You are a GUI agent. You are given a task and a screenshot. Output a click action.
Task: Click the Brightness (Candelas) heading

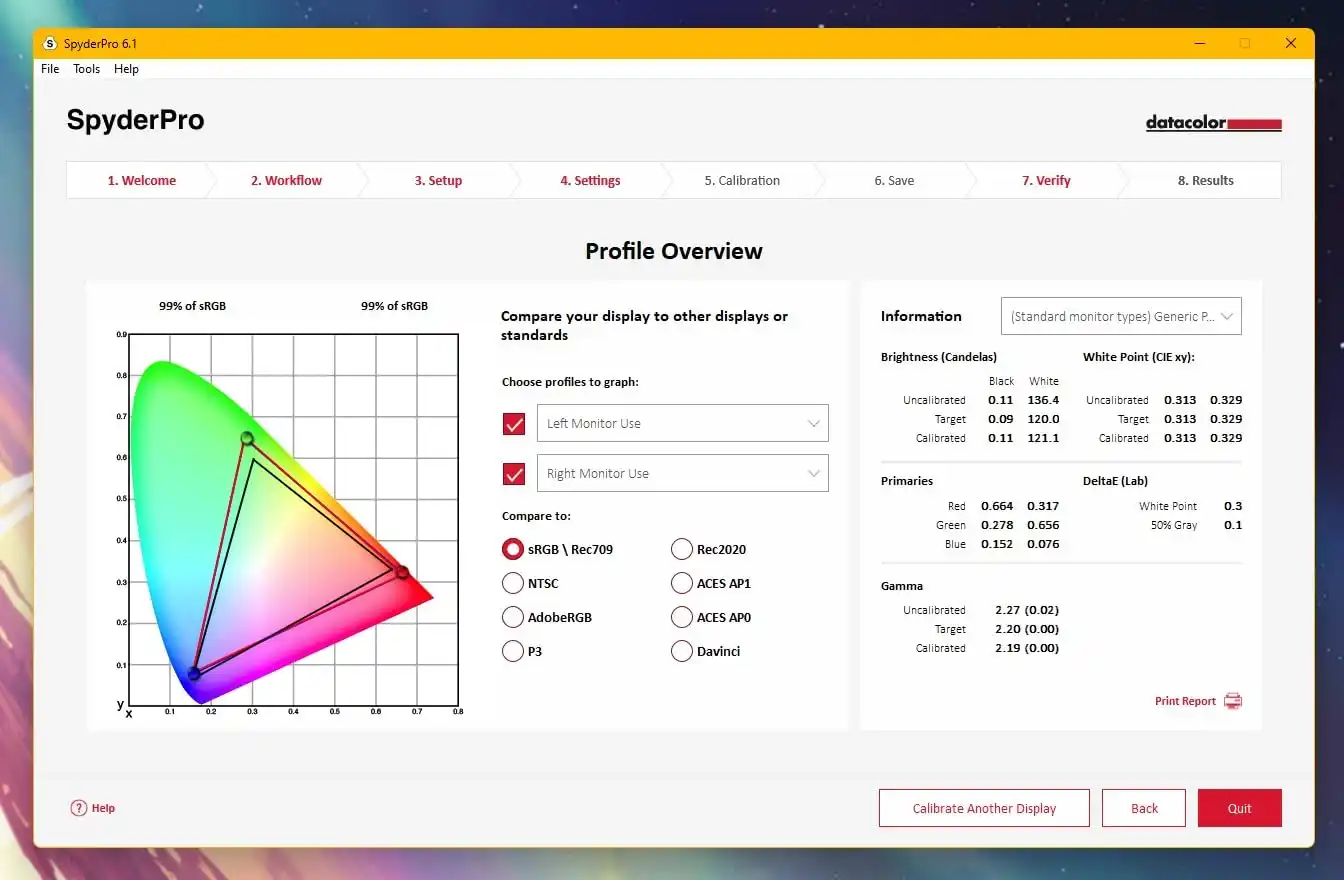[939, 357]
